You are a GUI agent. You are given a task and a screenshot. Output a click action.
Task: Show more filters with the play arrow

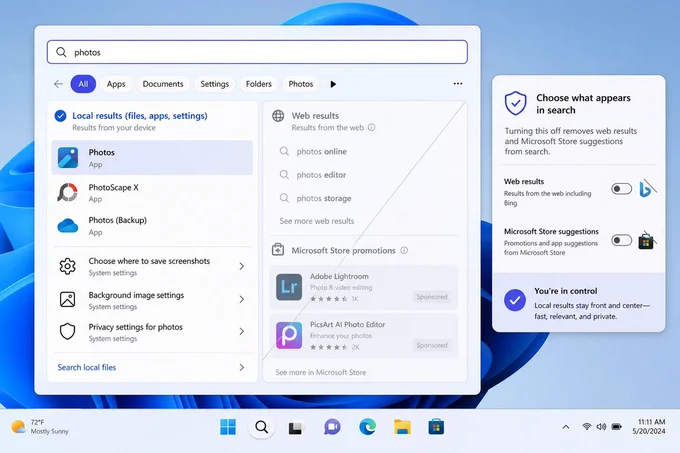coord(333,84)
